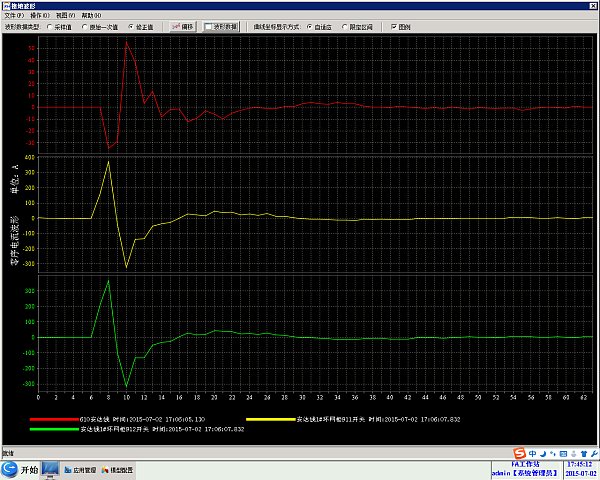
Task: Click the red legend line for 610安达线
Action: tap(54, 420)
